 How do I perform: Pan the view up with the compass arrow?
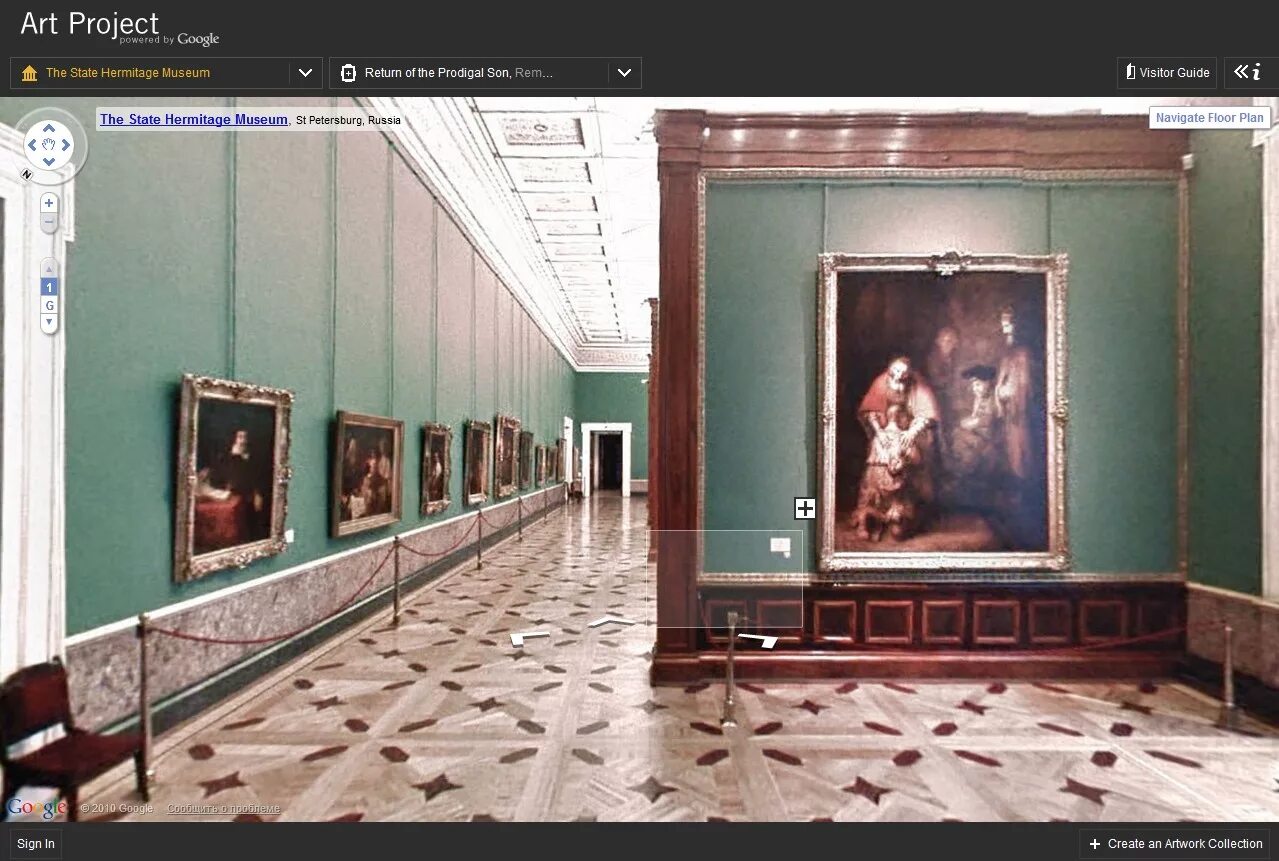[48, 129]
